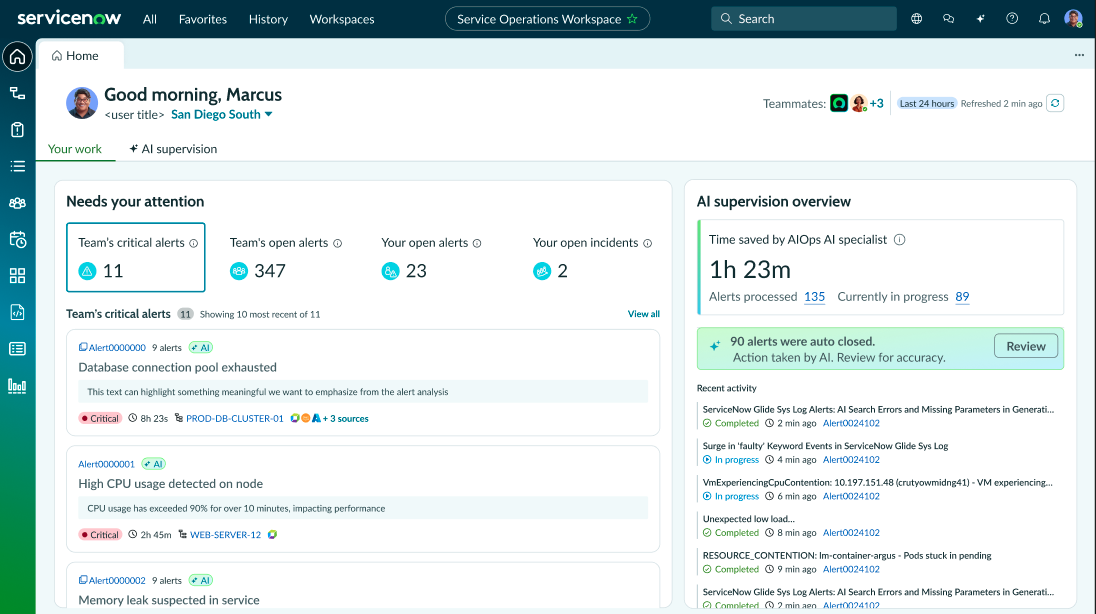Click 'Database connection pool exhausted' title

click(x=178, y=367)
